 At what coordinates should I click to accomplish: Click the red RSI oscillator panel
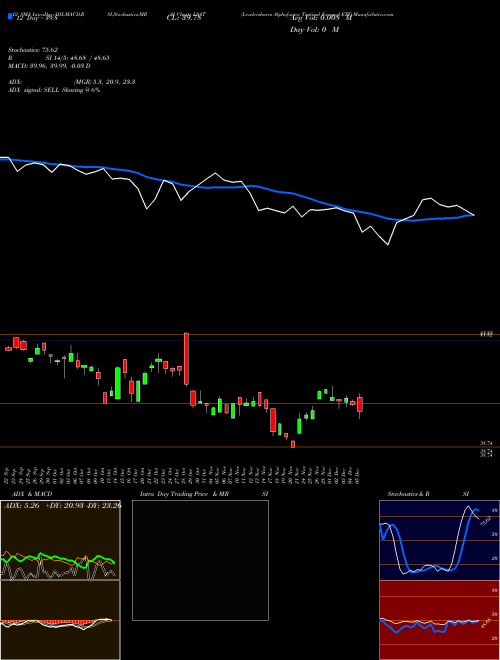[439, 620]
